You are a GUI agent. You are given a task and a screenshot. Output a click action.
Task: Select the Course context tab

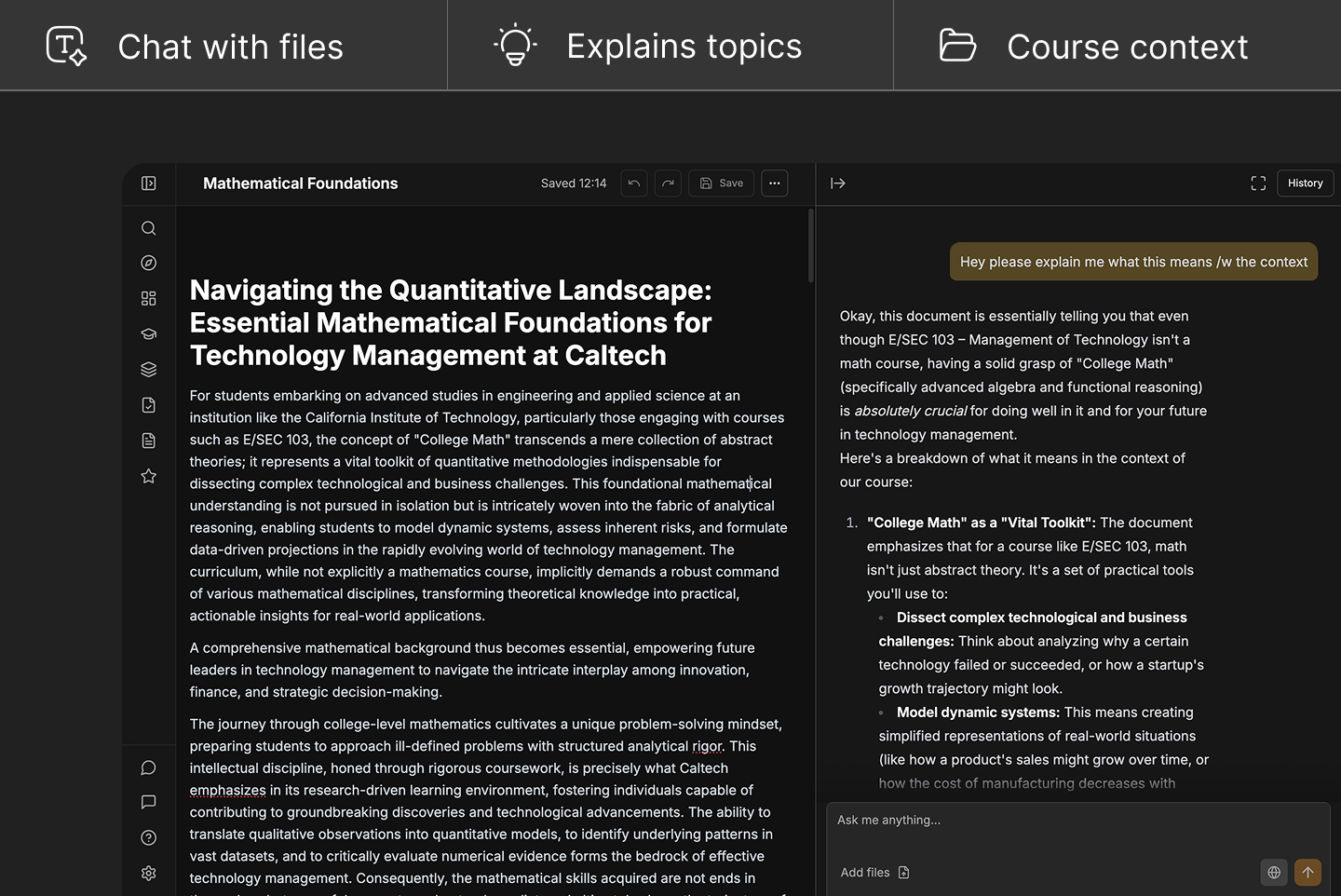coord(1117,46)
